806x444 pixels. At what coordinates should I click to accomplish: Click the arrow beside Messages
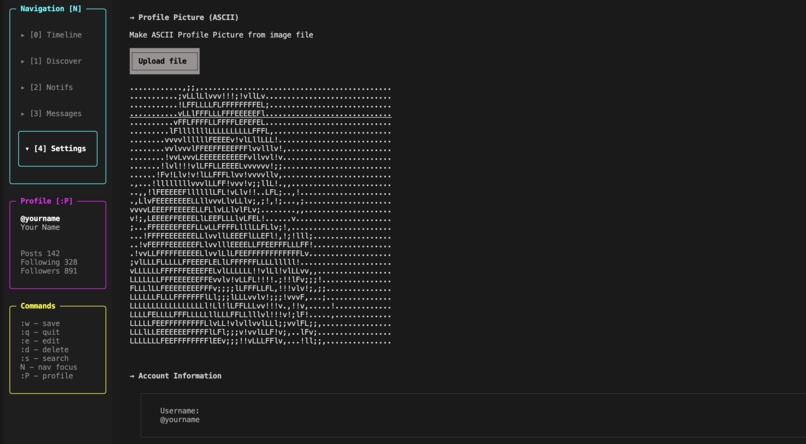pyautogui.click(x=23, y=114)
